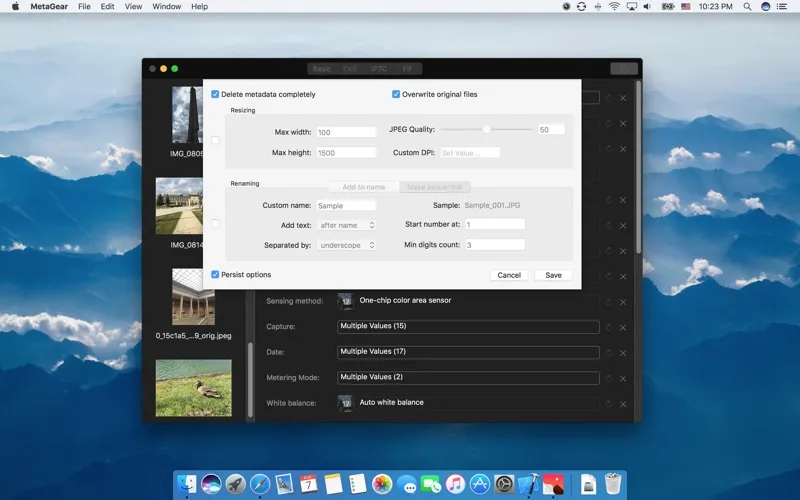800x500 pixels.
Task: Open Messages from the dock
Action: pos(407,484)
